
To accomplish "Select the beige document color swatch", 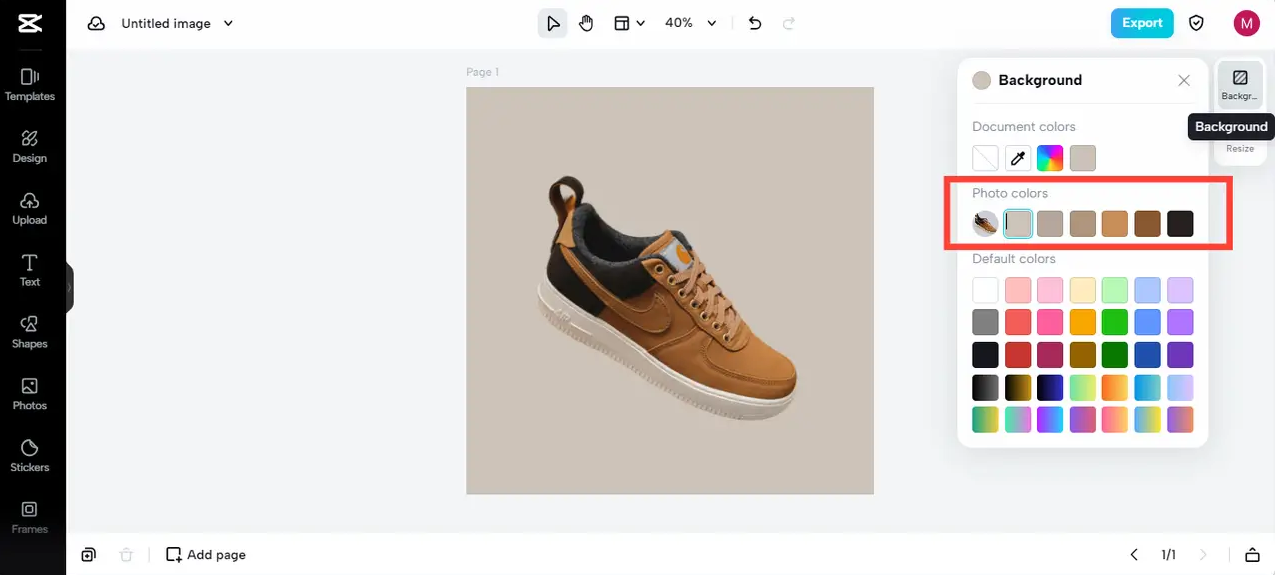I will [1082, 158].
